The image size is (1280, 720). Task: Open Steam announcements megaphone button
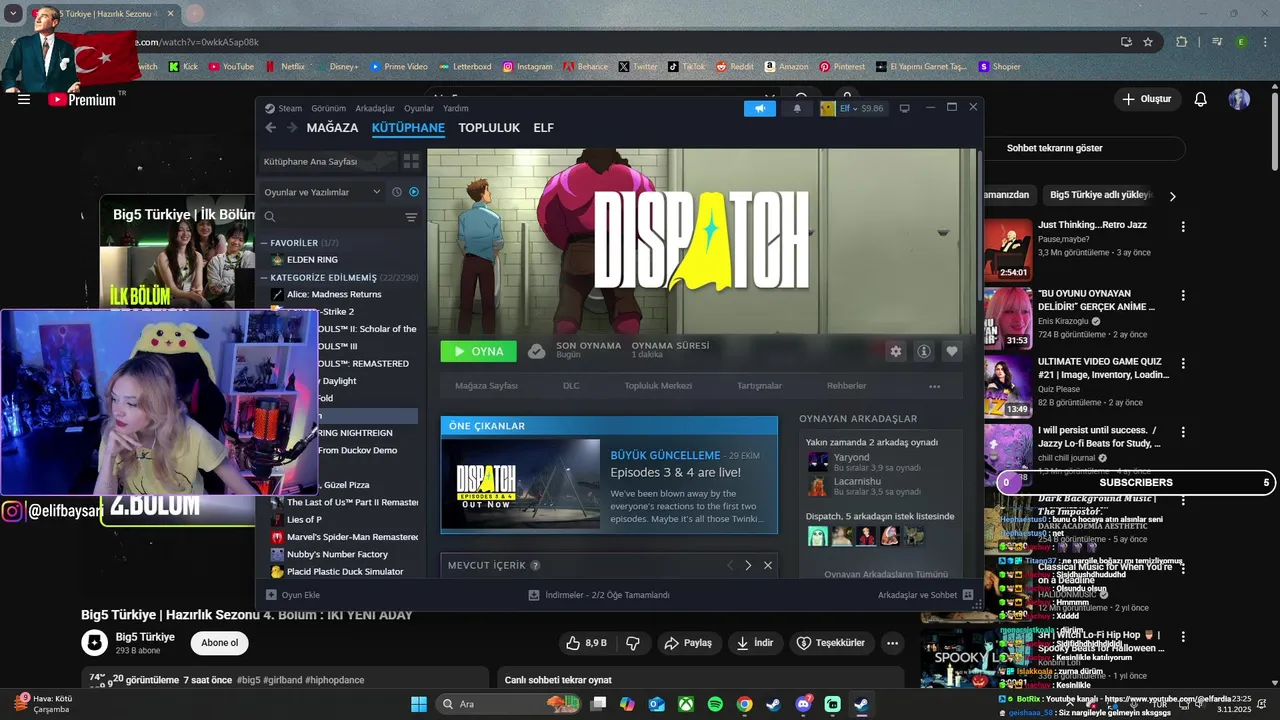(x=760, y=108)
